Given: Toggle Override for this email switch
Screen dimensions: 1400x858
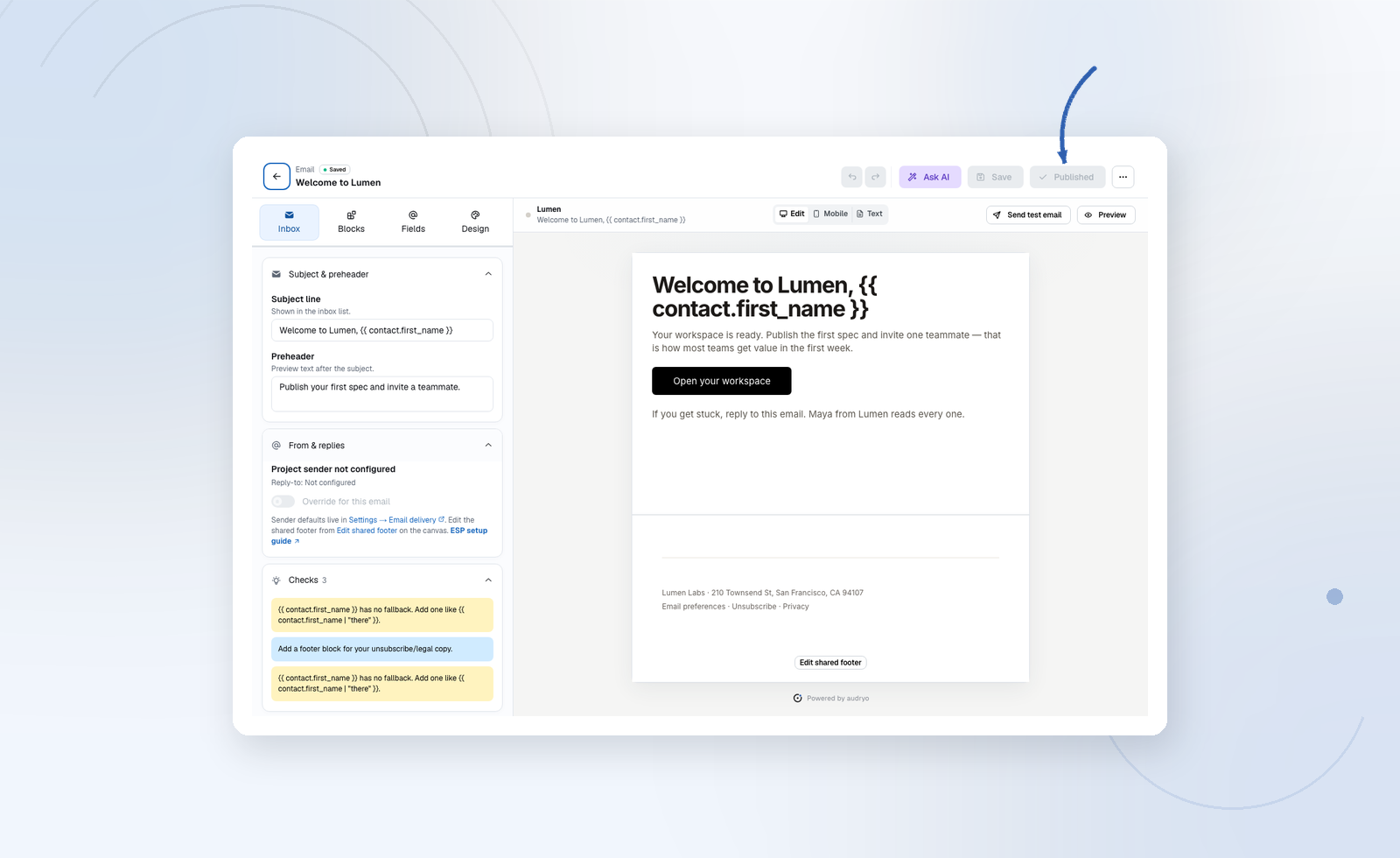Looking at the screenshot, I should pyautogui.click(x=283, y=502).
